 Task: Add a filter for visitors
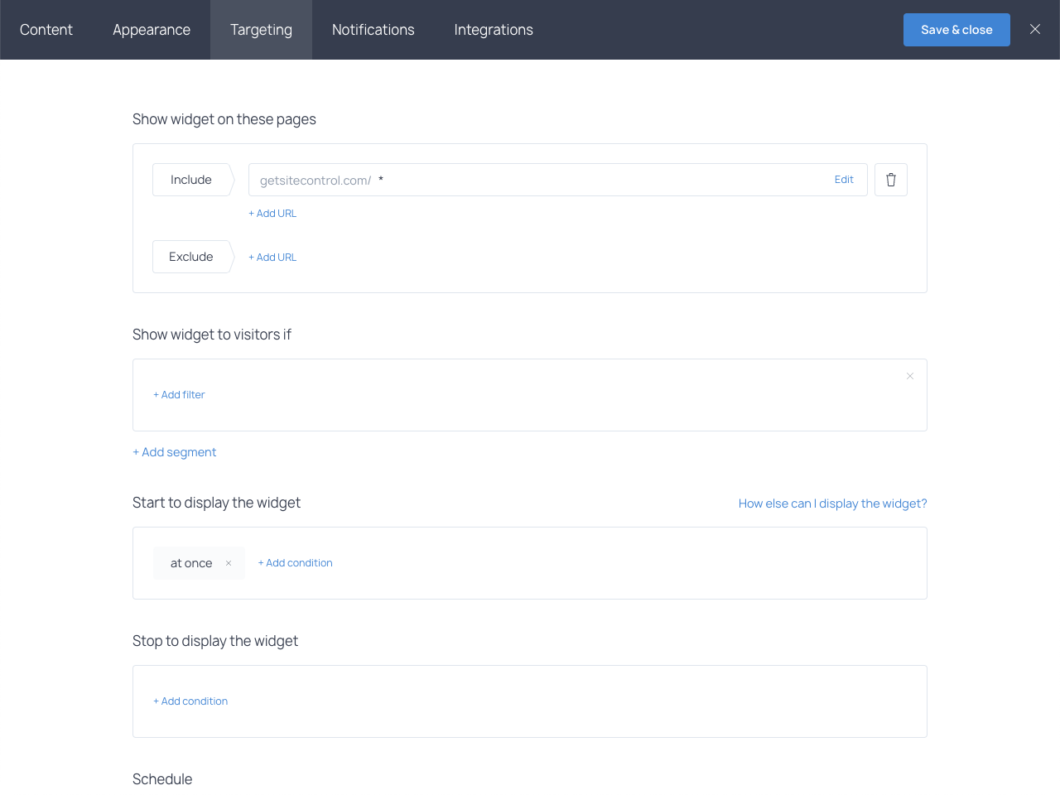[179, 395]
